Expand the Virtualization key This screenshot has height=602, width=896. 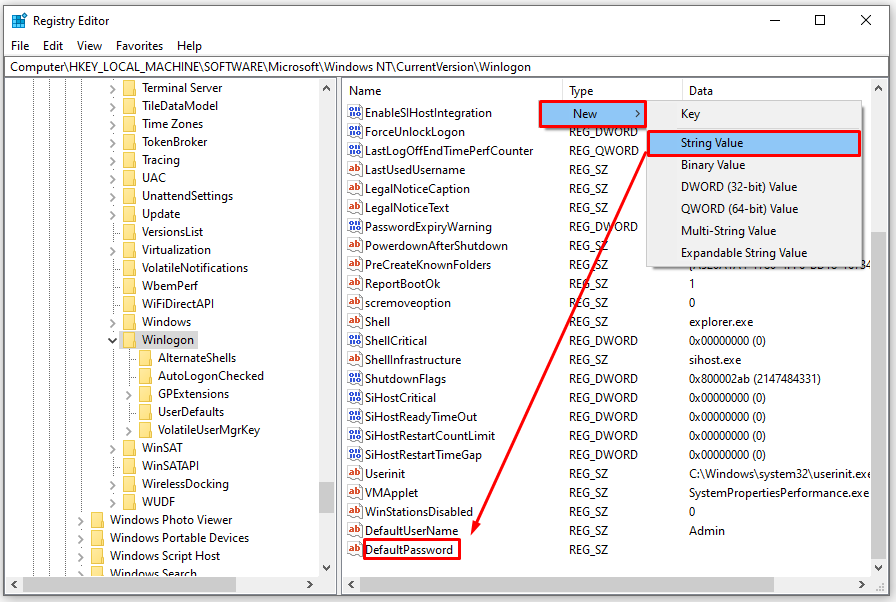113,250
